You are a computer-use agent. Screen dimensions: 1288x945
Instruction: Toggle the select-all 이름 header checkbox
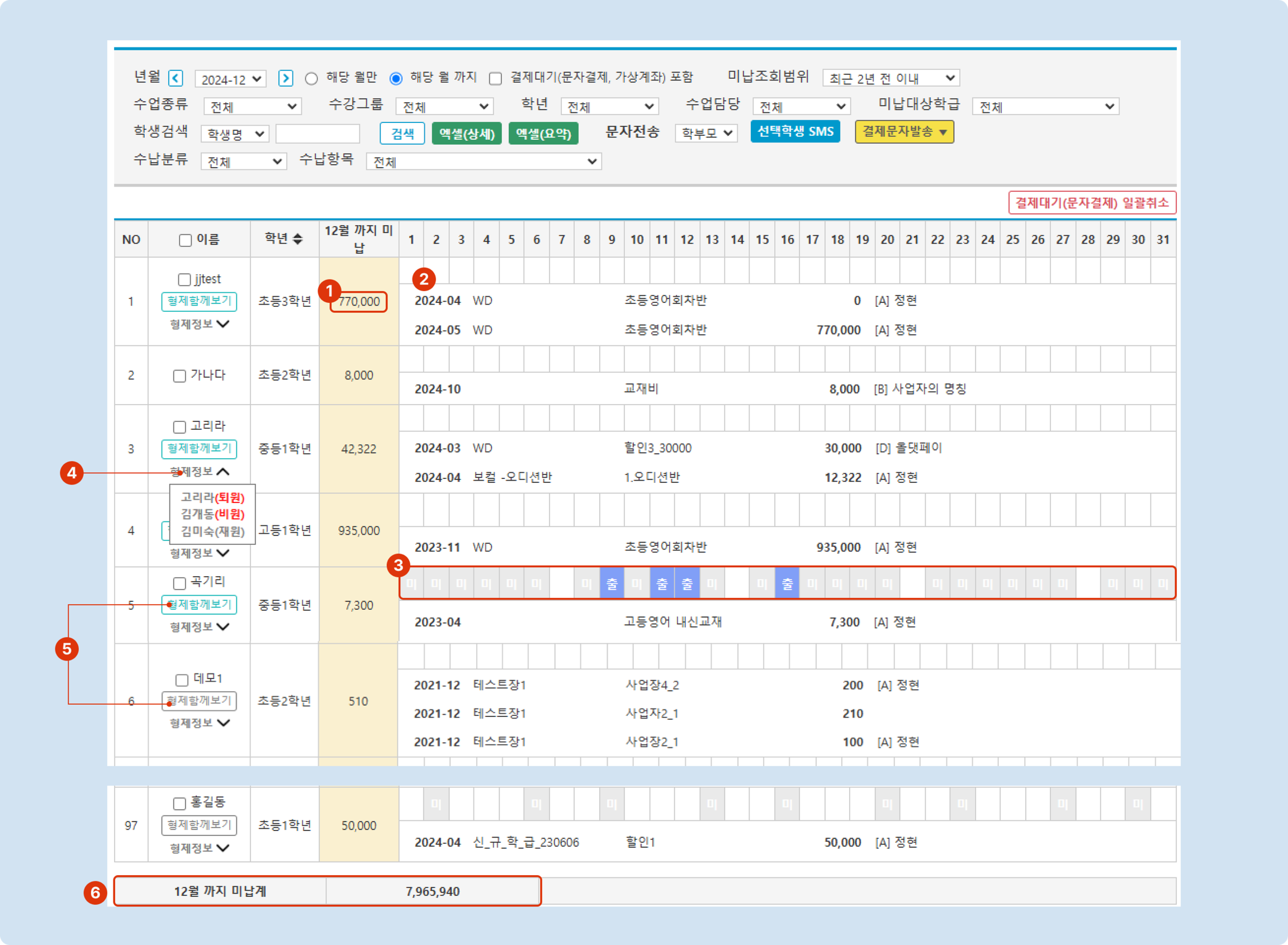pos(185,240)
